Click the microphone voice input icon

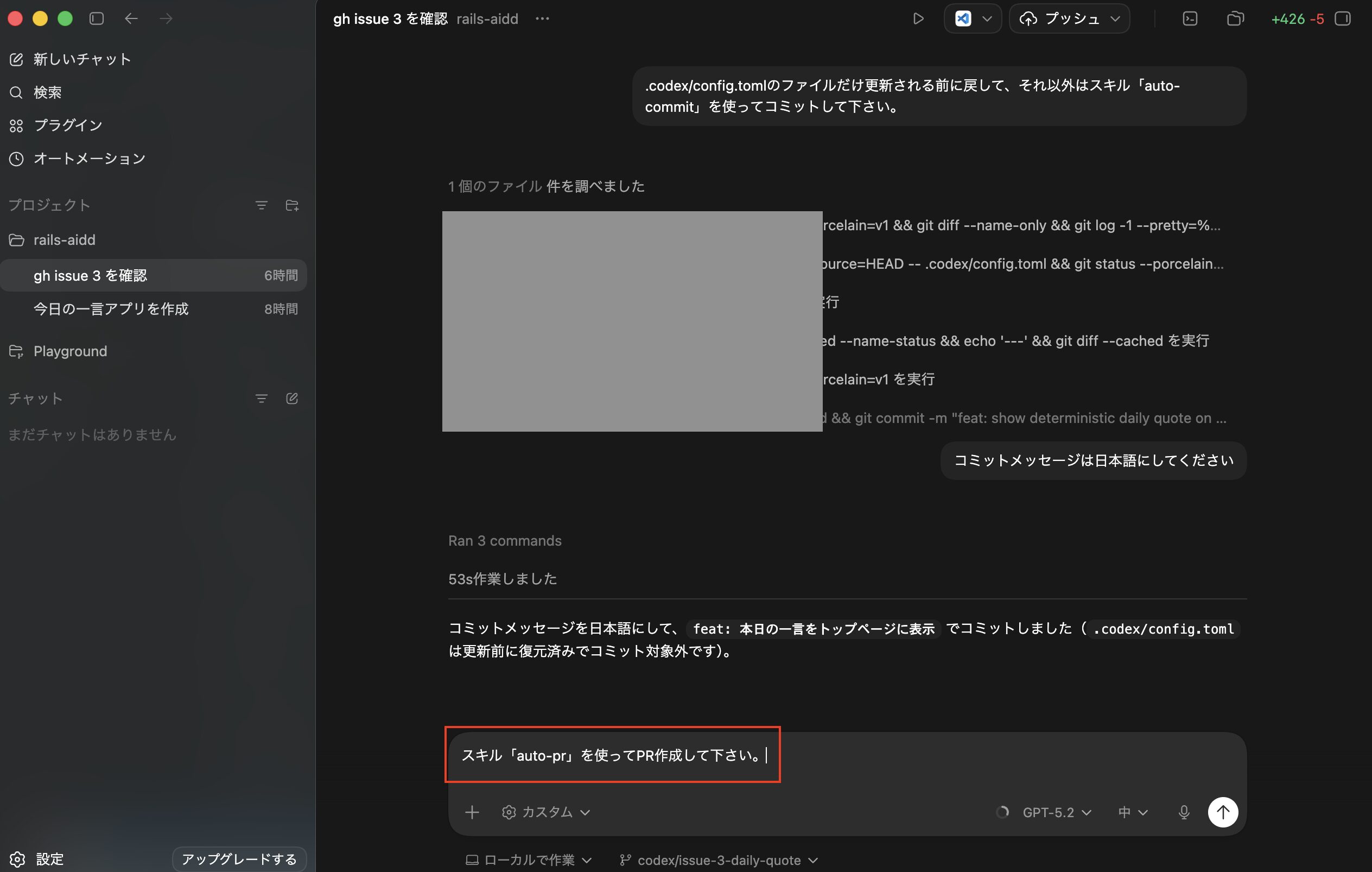click(1184, 812)
